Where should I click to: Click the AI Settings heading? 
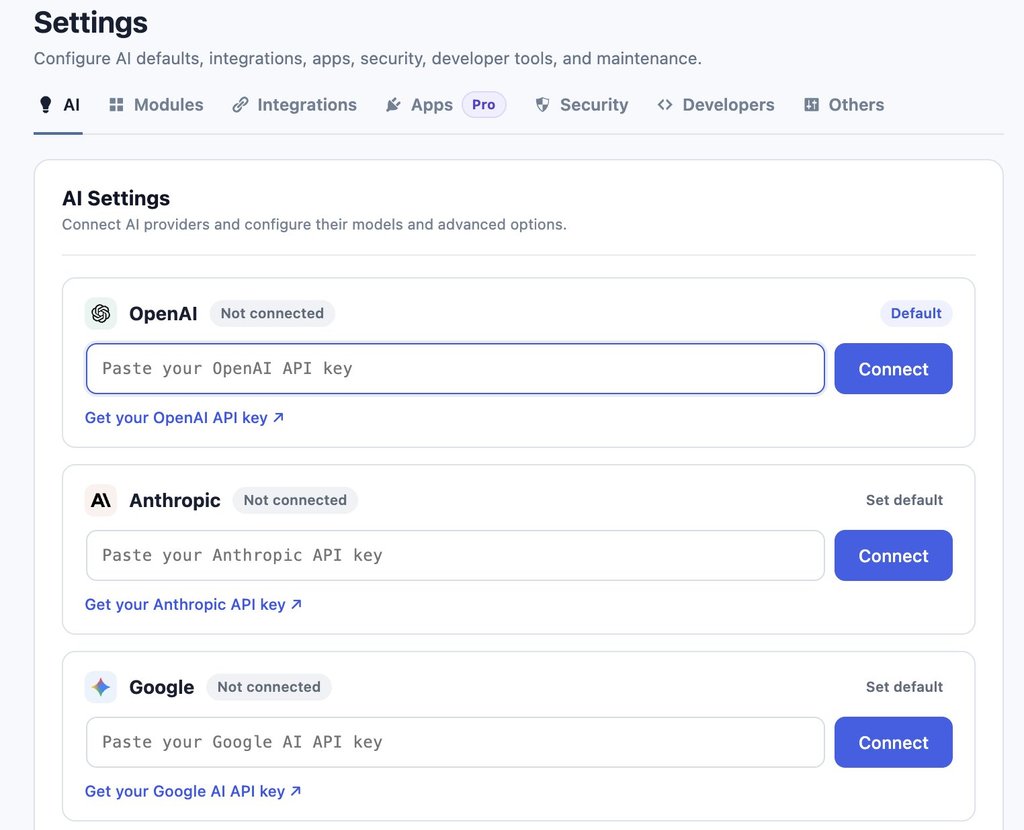(116, 199)
